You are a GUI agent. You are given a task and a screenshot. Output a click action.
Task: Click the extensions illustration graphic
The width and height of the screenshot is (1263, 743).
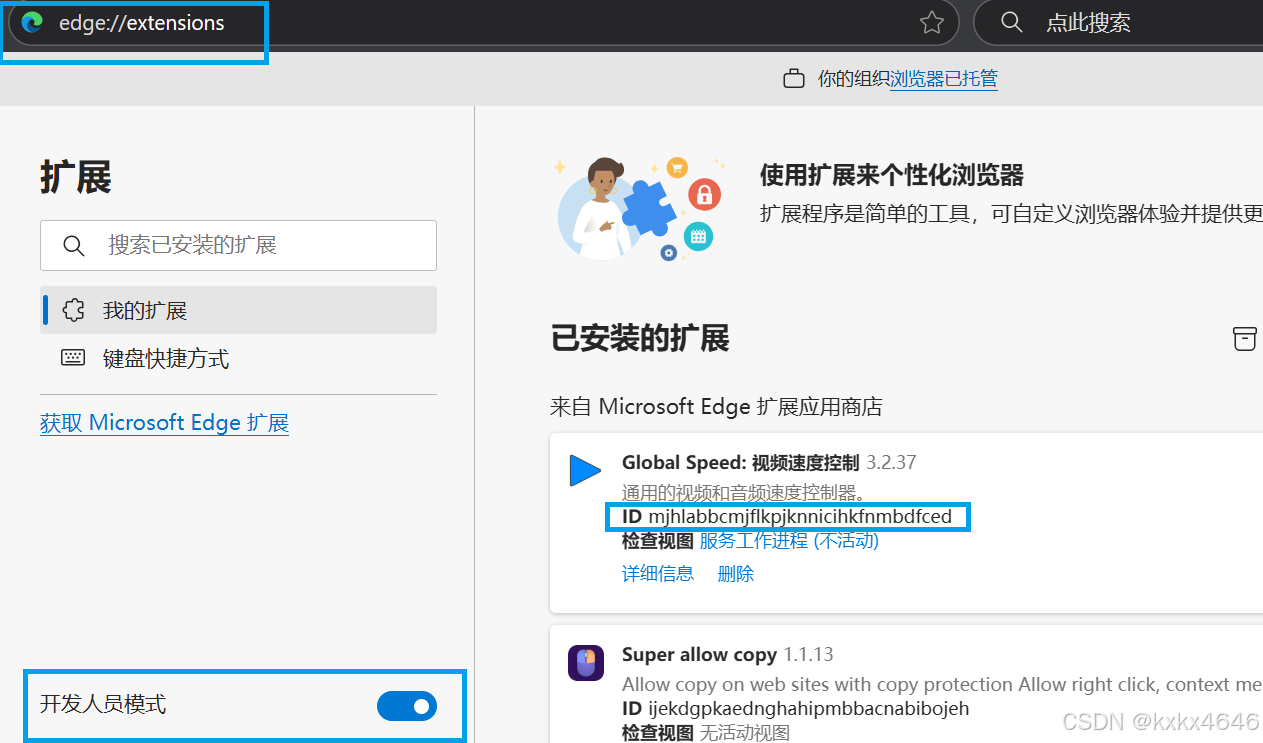point(640,208)
